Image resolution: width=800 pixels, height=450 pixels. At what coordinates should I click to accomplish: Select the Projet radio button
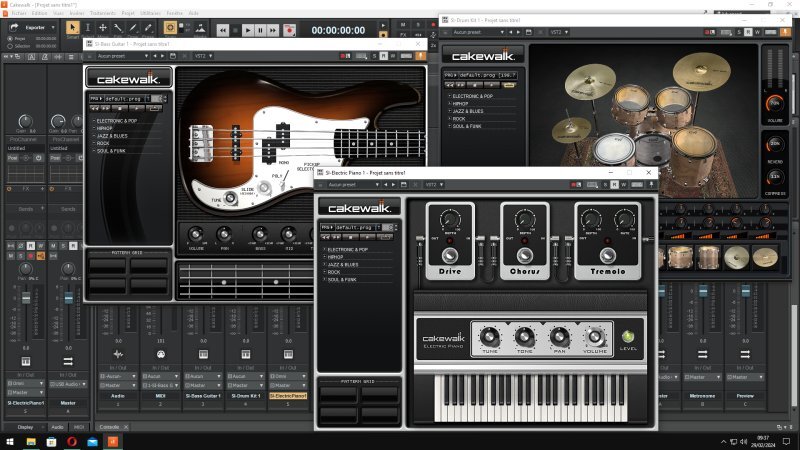10,39
